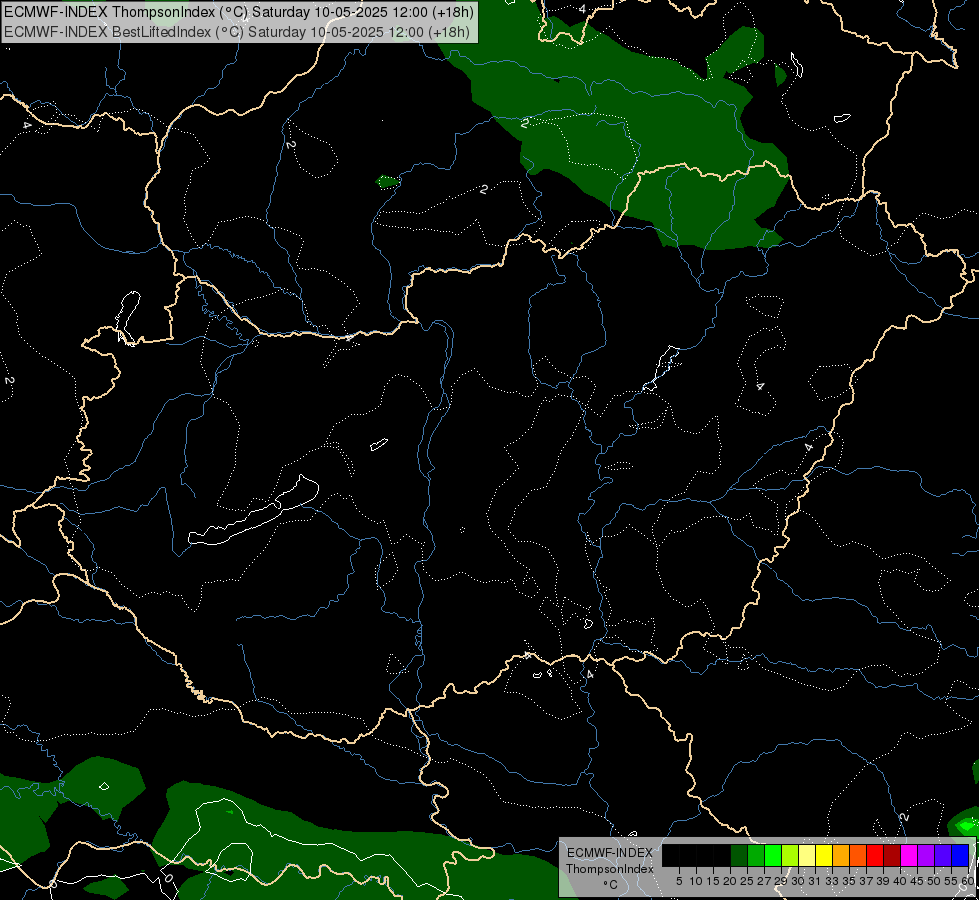Click the '°C' unit label in legend

coord(611,884)
